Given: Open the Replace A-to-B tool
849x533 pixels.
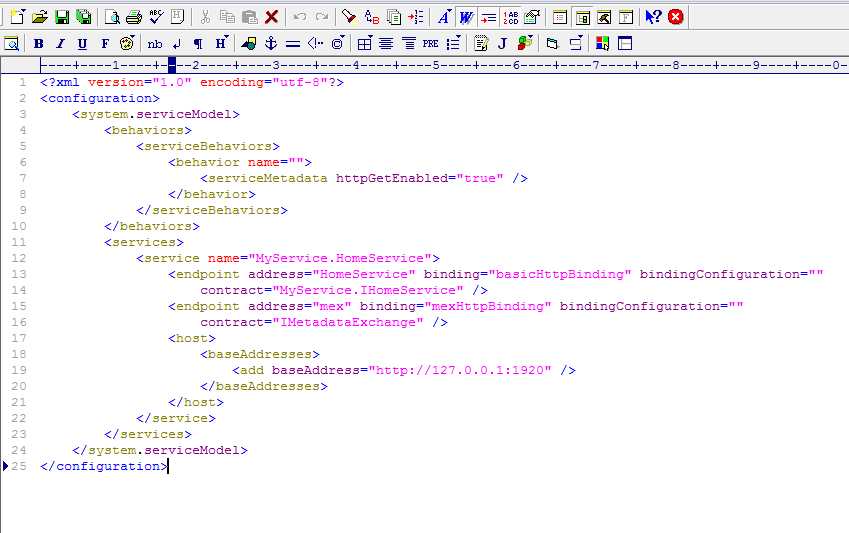Looking at the screenshot, I should (x=371, y=17).
